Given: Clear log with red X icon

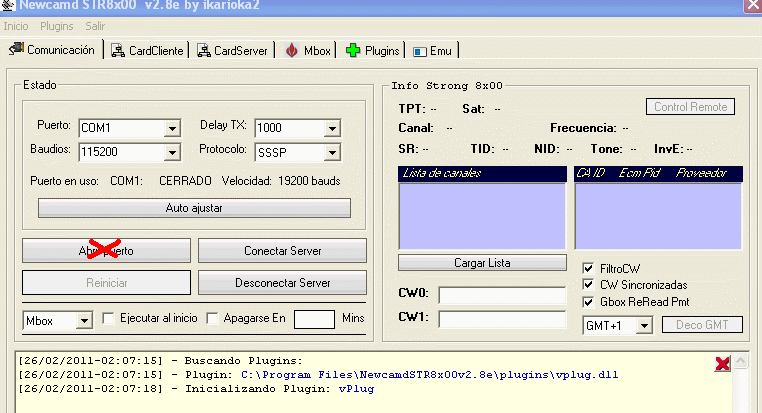Looking at the screenshot, I should point(723,363).
